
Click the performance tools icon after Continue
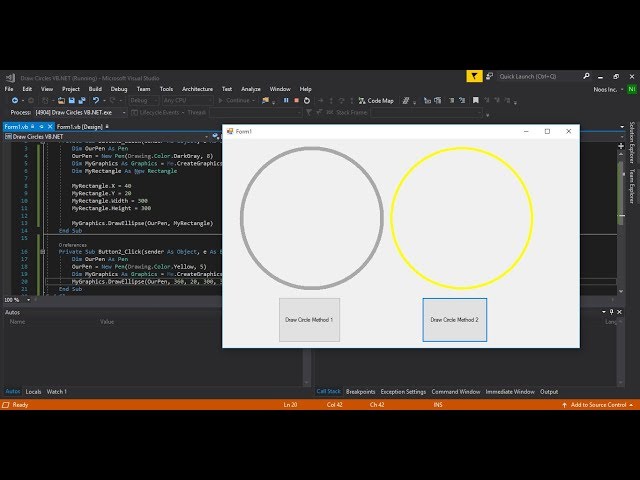tap(266, 100)
